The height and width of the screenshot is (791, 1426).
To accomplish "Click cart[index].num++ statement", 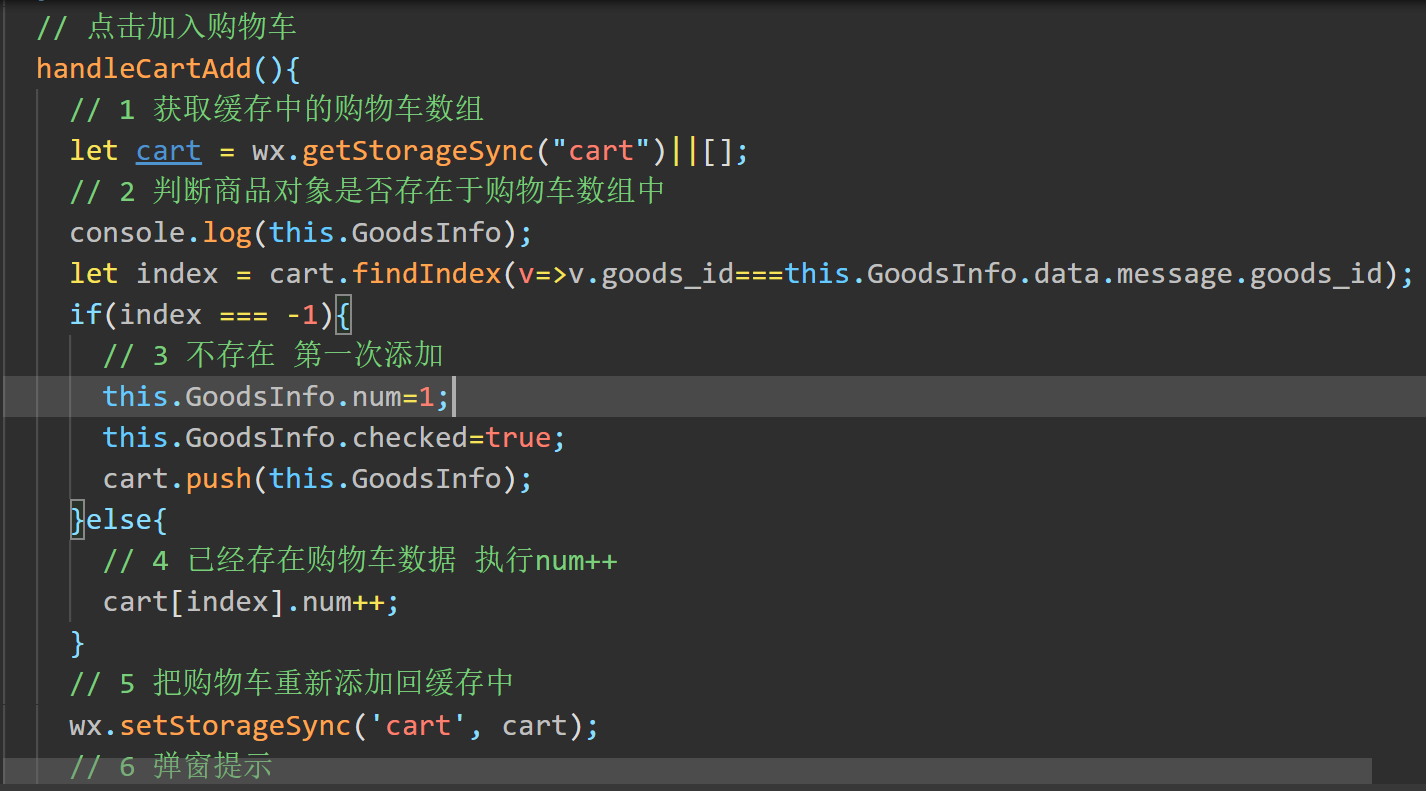I will coord(251,602).
